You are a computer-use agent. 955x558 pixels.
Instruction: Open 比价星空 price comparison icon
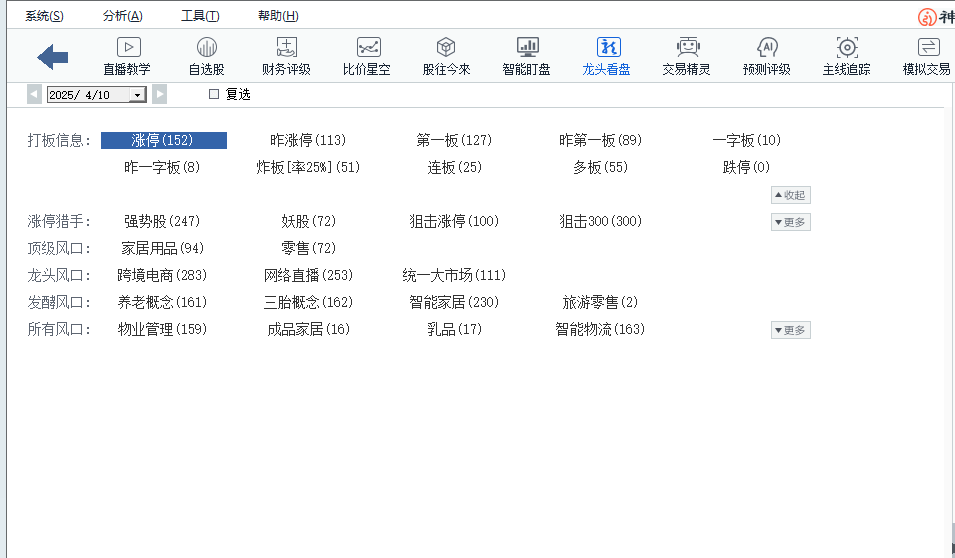point(367,48)
